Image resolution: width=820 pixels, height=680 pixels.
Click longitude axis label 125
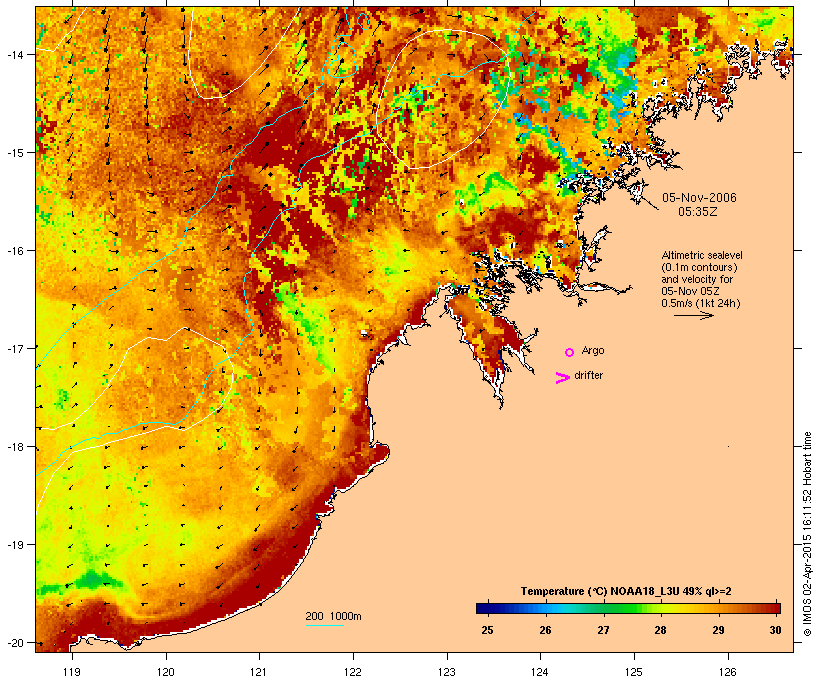[x=634, y=672]
